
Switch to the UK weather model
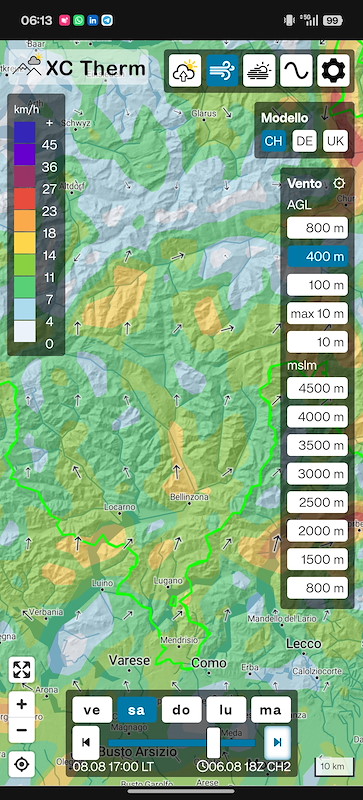click(335, 141)
